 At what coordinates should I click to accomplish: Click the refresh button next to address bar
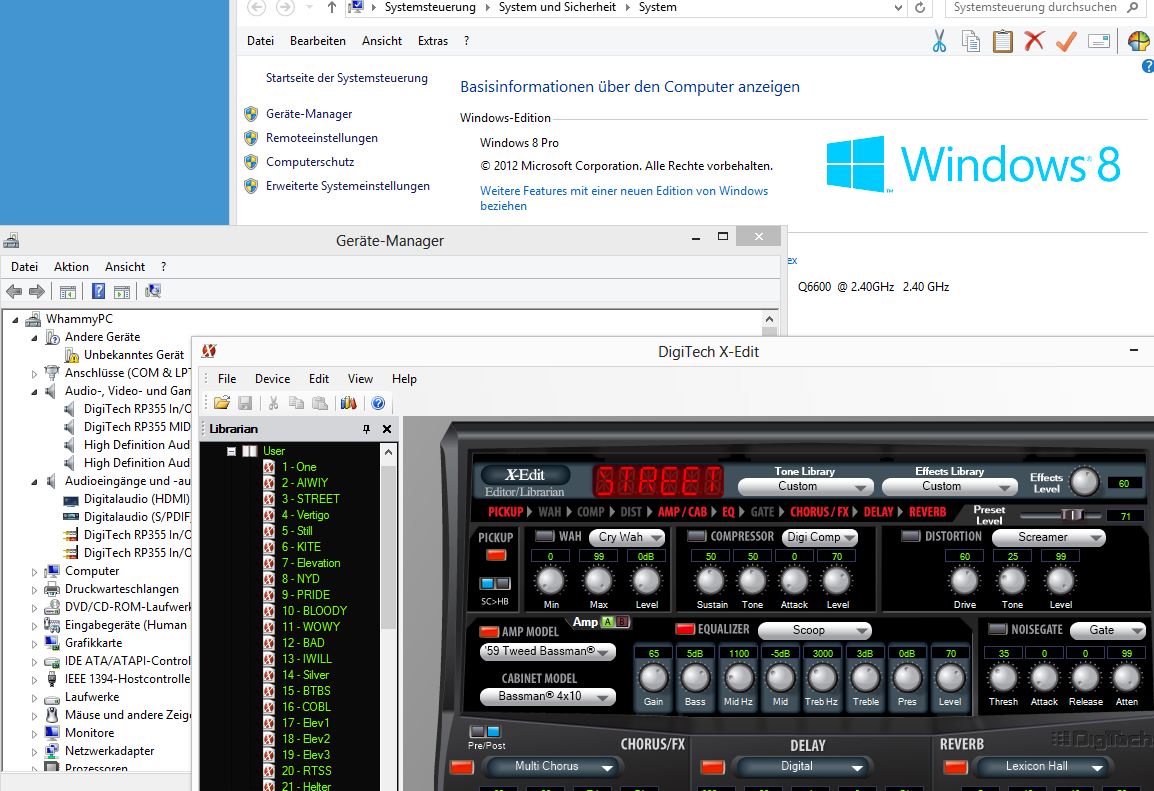coord(919,7)
